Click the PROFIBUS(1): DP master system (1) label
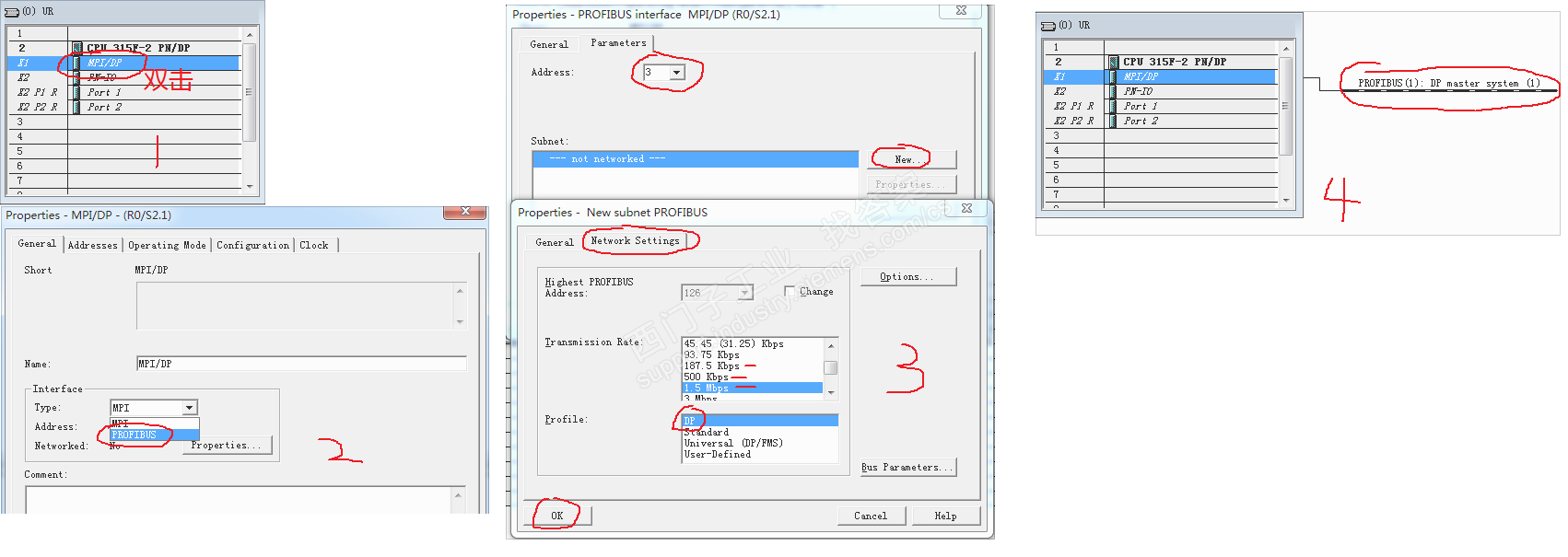The image size is (1568, 557). click(x=1448, y=83)
